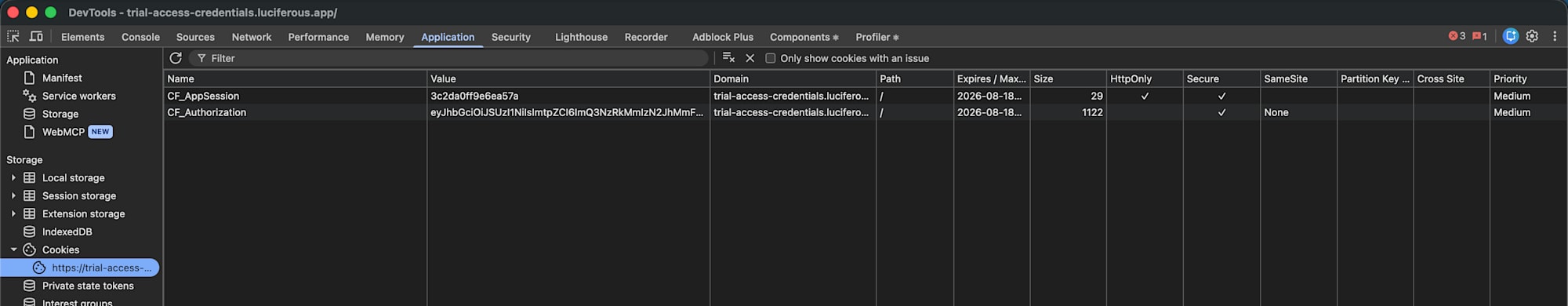
Task: Select the Cookies tree item
Action: pos(60,250)
